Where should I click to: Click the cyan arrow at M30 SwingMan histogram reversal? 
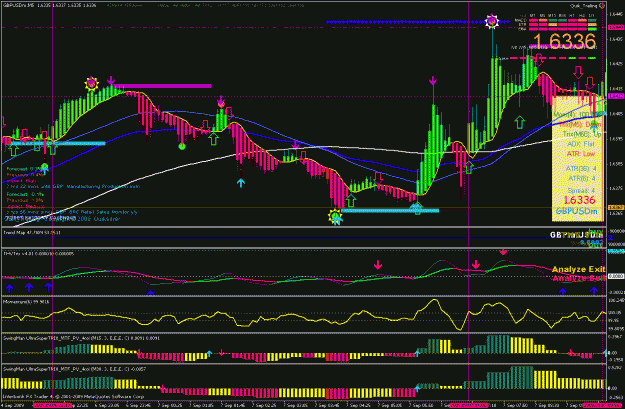417,387
